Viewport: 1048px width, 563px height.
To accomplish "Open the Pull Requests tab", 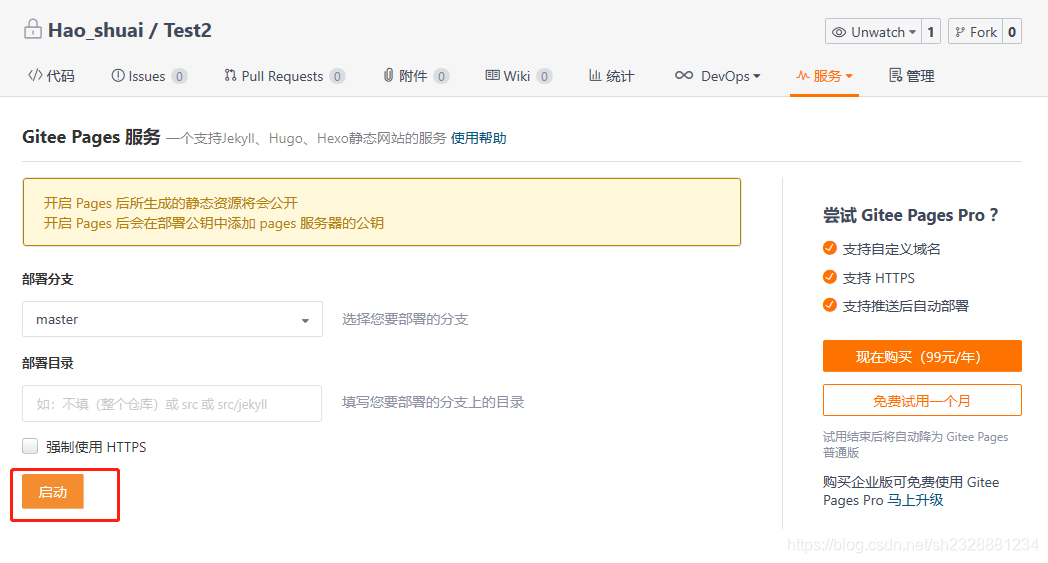I will [x=285, y=76].
